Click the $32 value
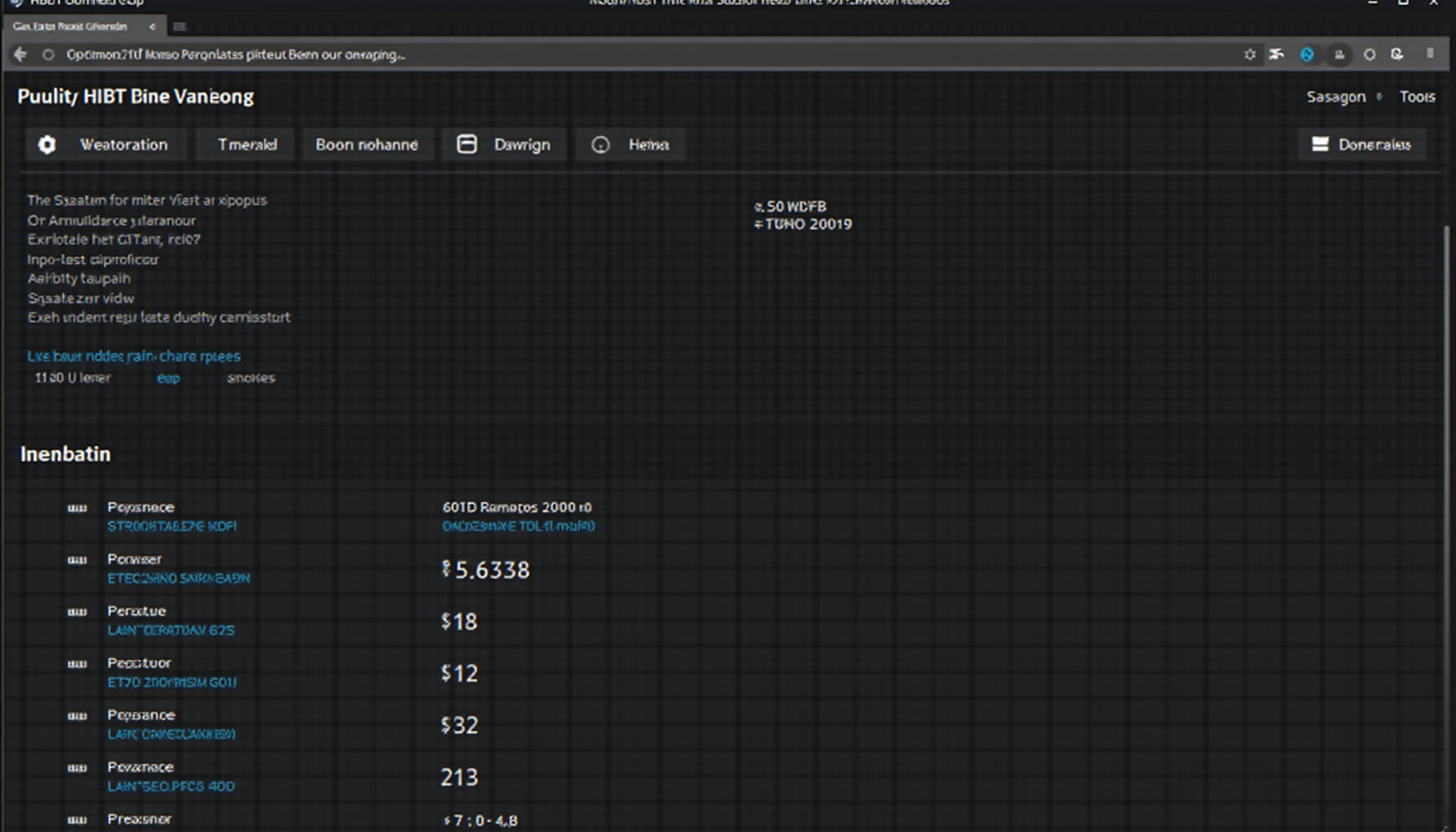Image resolution: width=1456 pixels, height=832 pixels. tap(459, 726)
